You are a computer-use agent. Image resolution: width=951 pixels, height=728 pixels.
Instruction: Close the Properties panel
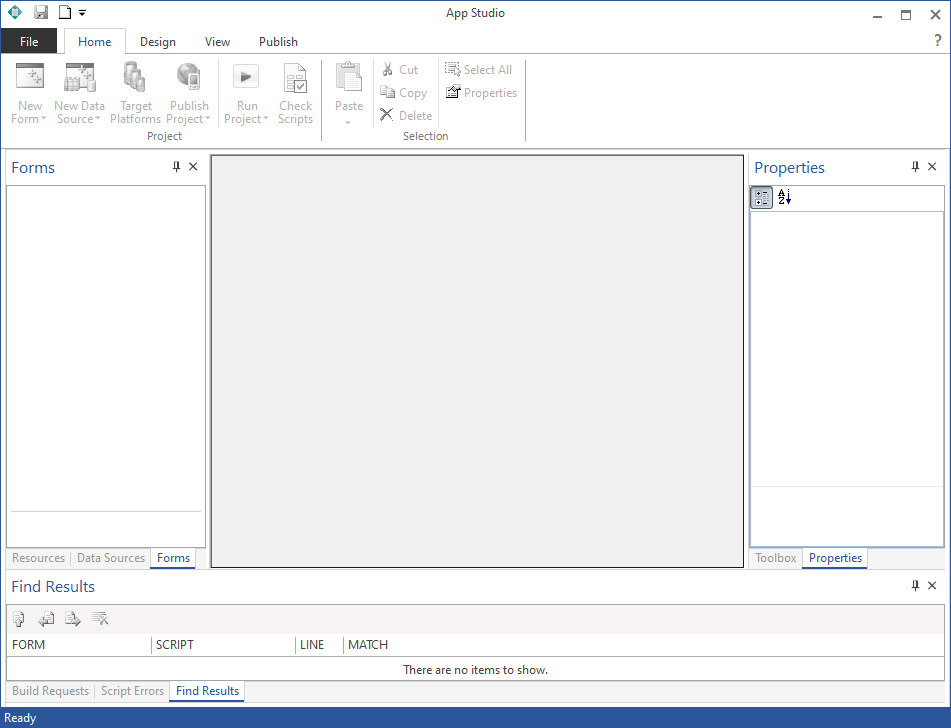(x=932, y=166)
